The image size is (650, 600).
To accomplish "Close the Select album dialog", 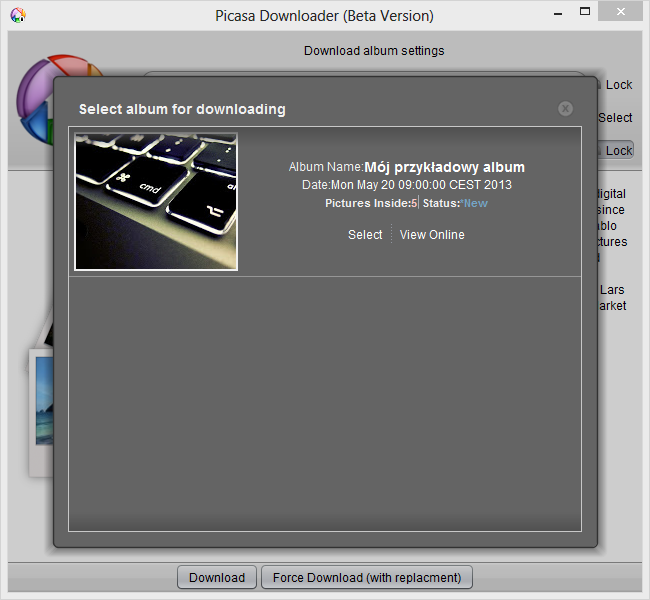I will click(x=565, y=109).
